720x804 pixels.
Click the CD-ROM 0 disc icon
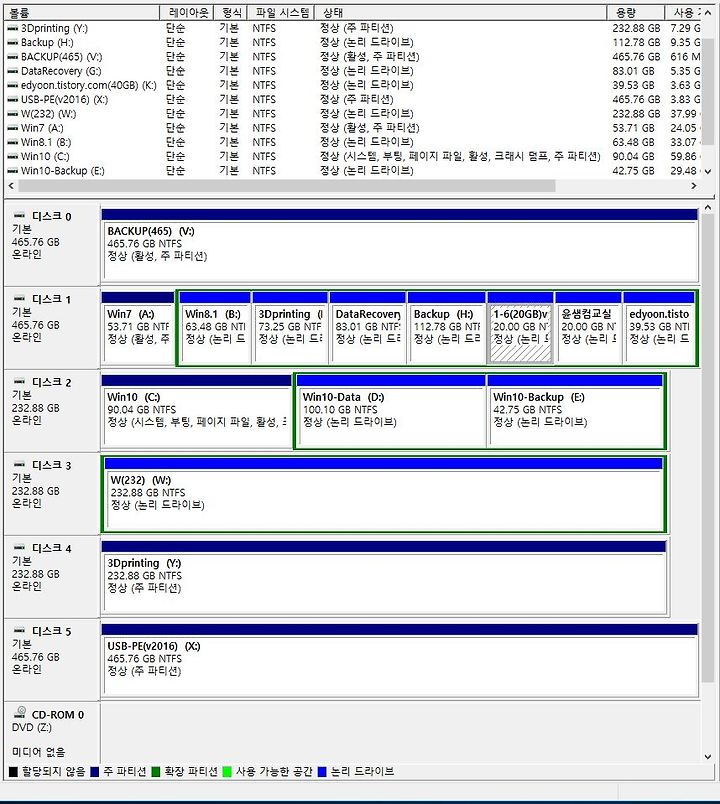click(x=20, y=713)
